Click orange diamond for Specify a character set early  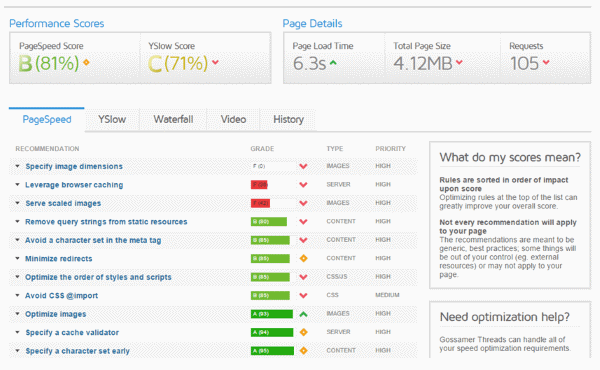tap(303, 350)
